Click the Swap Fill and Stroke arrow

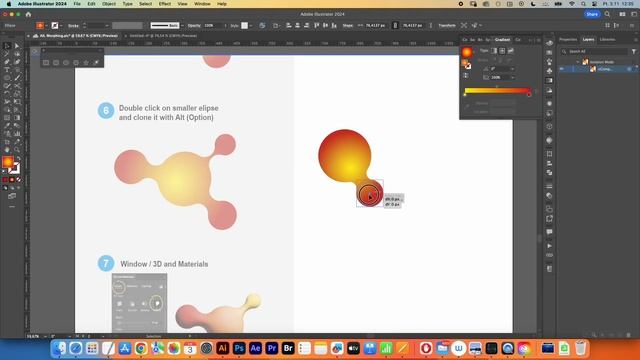coord(18,159)
